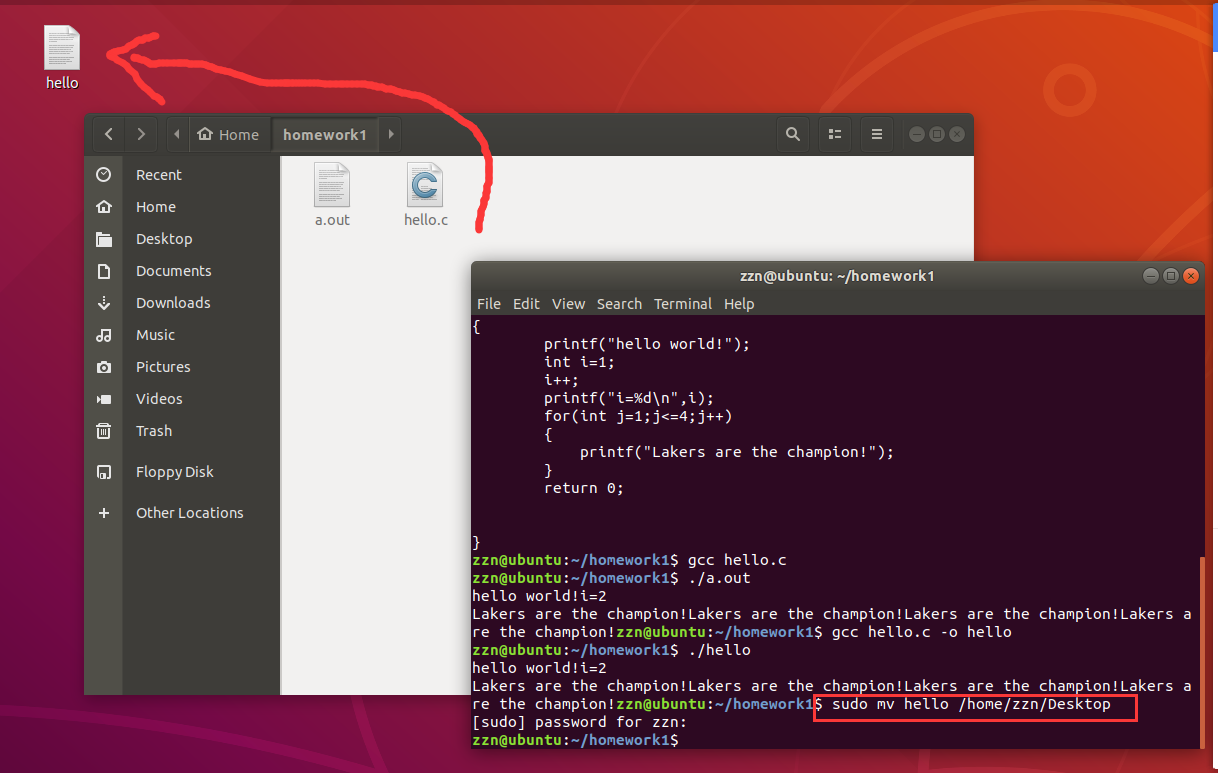Click the './a.out' command text

click(x=719, y=578)
